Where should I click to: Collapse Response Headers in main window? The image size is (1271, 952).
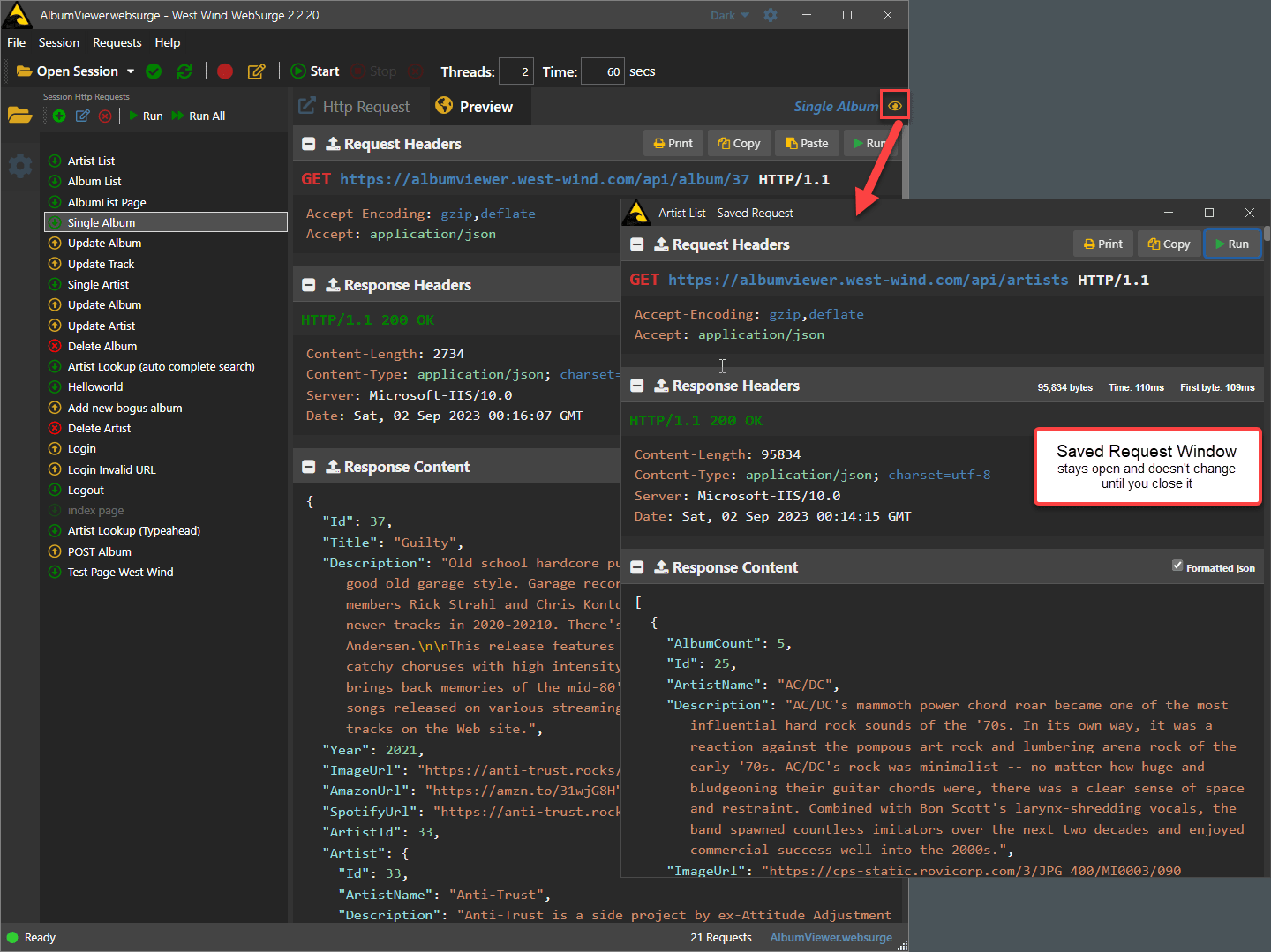pos(309,285)
